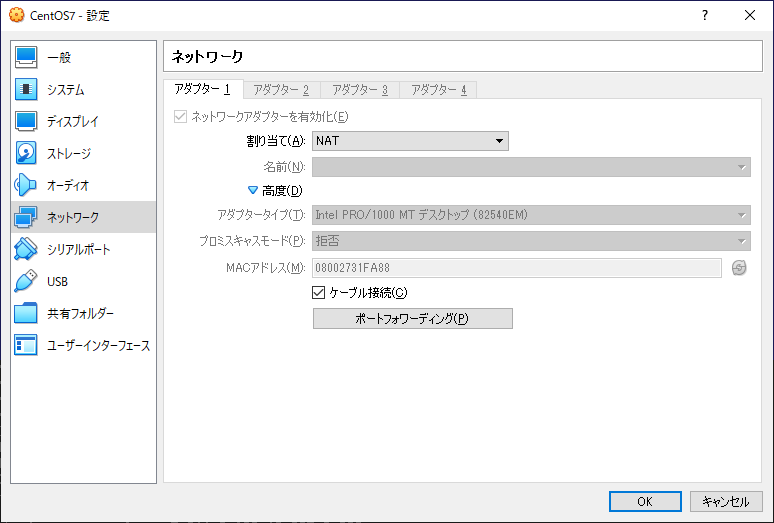Switch to the アダプター 2 tab
The image size is (774, 523).
(281, 90)
